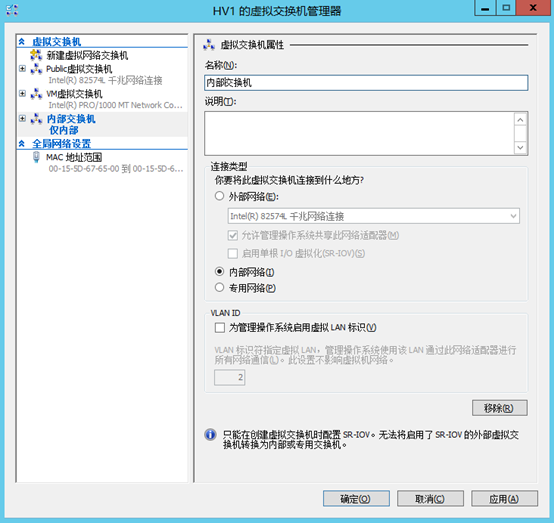Enable the 虚拟 LAN 标识 checkbox
This screenshot has height=523, width=554.
(x=220, y=328)
